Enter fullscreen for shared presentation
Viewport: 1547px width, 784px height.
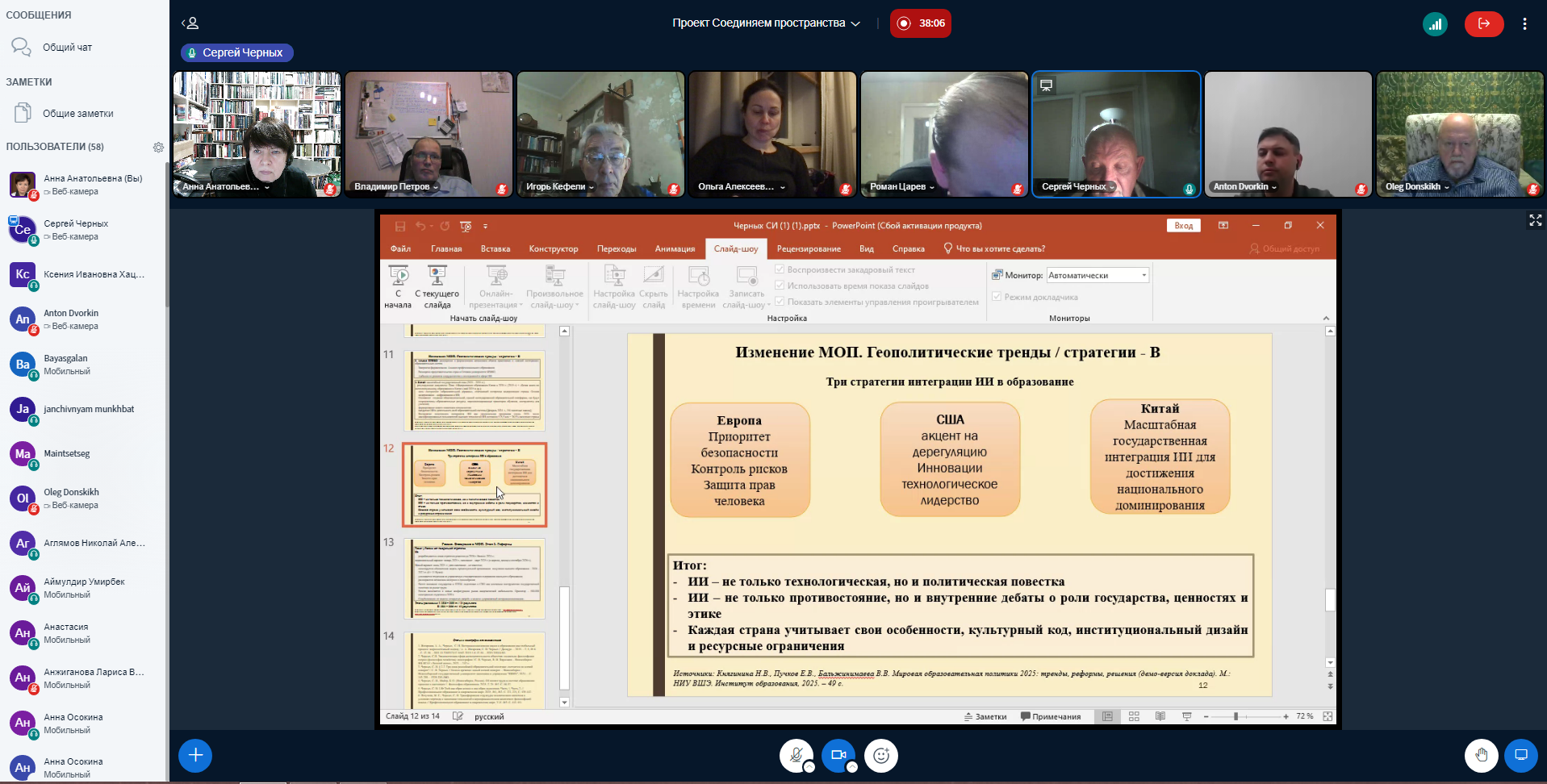point(1535,220)
